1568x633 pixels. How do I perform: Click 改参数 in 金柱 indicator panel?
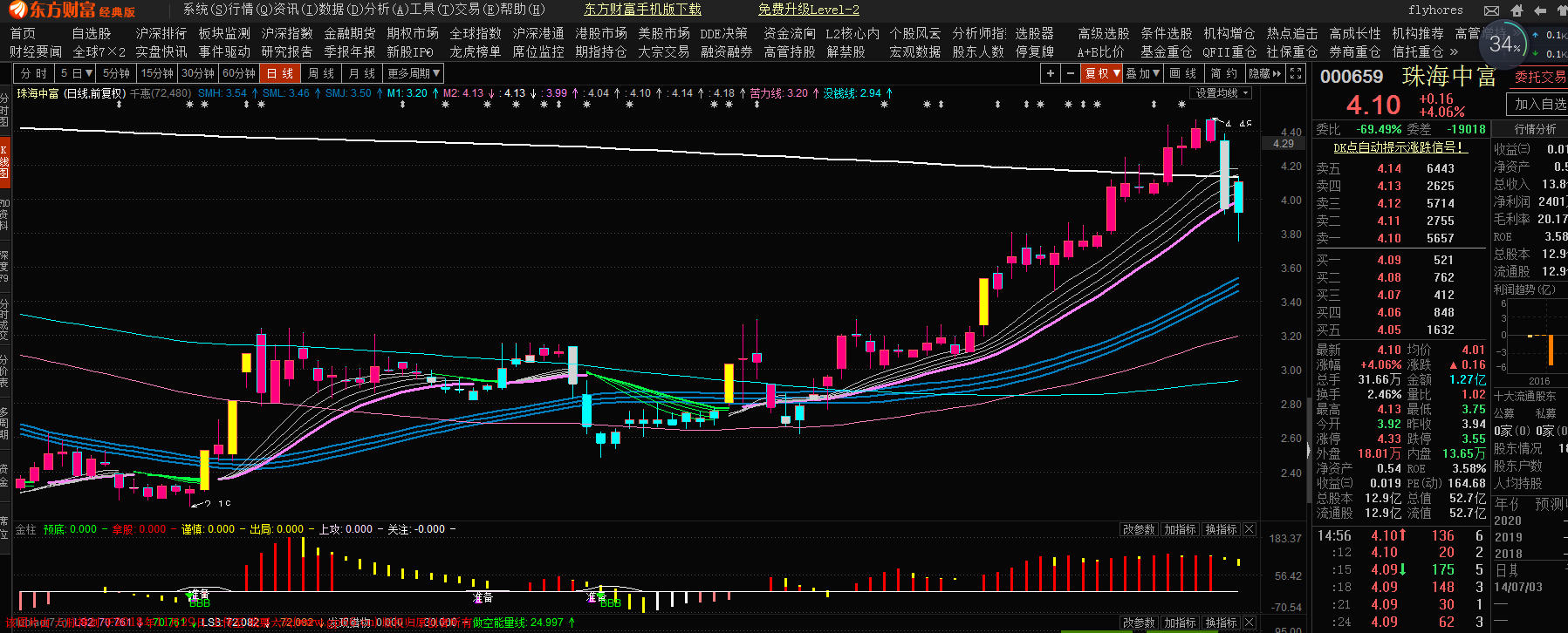click(1139, 529)
